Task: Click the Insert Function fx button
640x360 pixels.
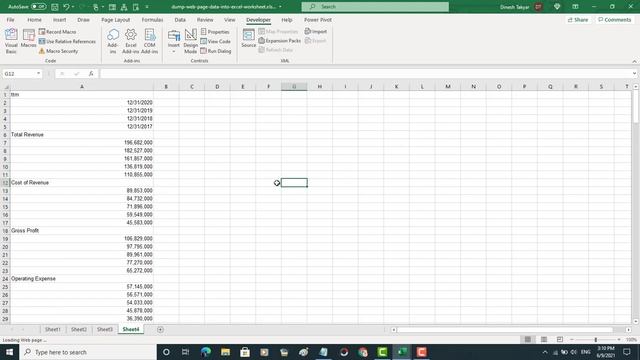Action: [x=91, y=73]
